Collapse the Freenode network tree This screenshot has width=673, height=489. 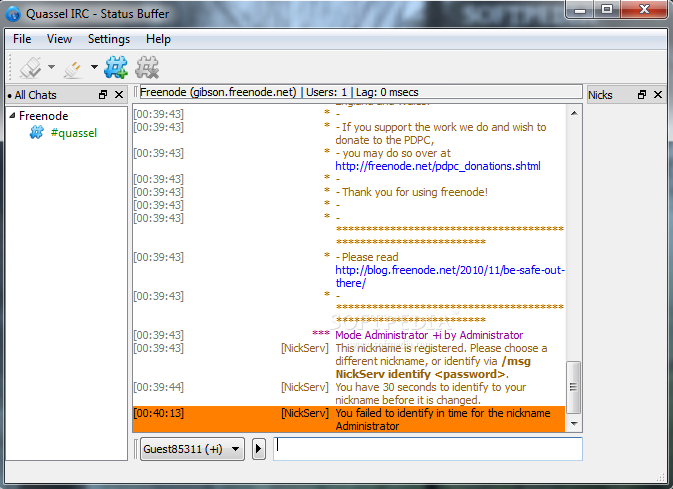(12, 115)
